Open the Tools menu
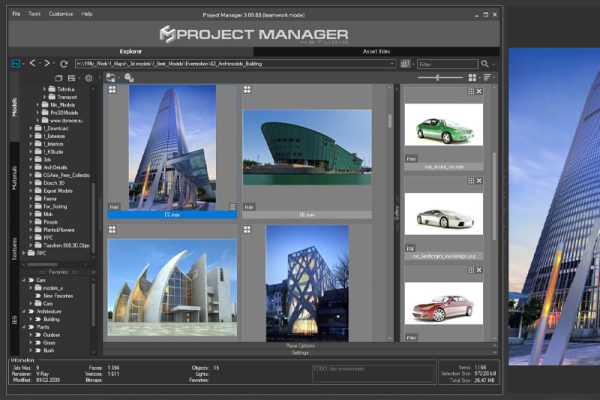Viewport: 600px width, 400px height. (34, 14)
